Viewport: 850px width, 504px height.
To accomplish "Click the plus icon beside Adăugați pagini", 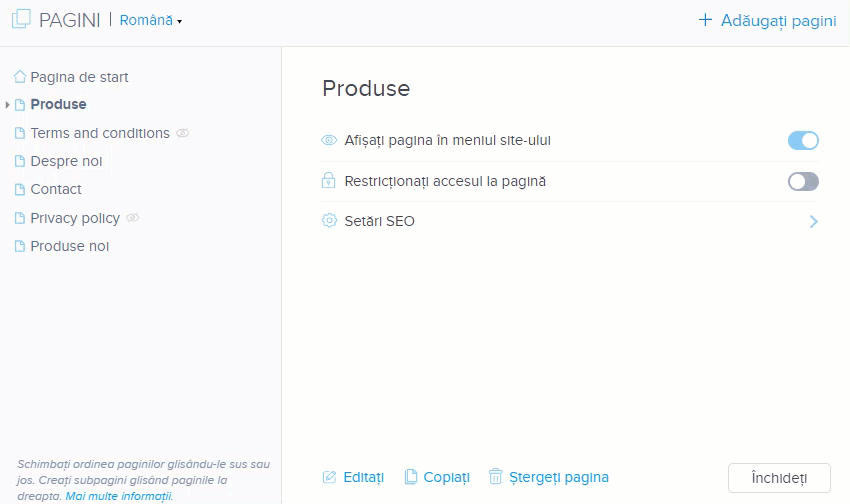I will 705,21.
